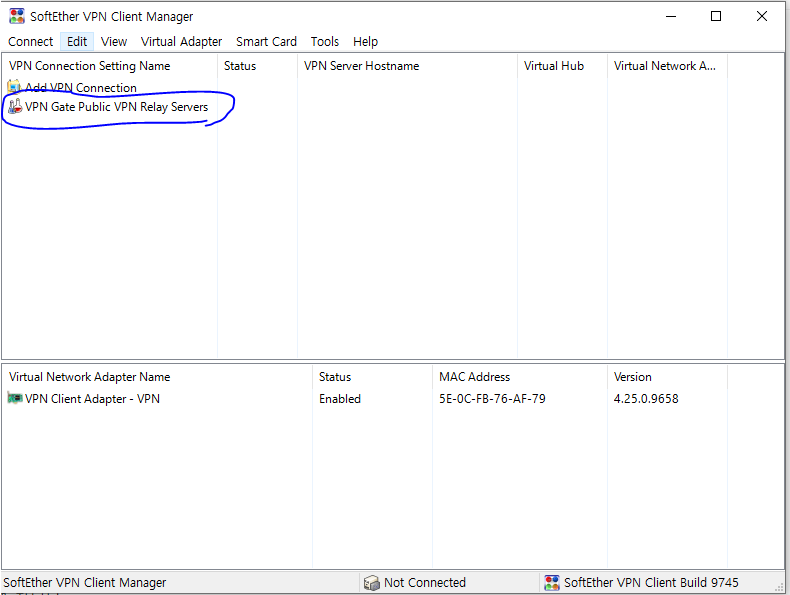Viewport: 790px width, 595px height.
Task: Open the Tools menu
Action: tap(324, 41)
